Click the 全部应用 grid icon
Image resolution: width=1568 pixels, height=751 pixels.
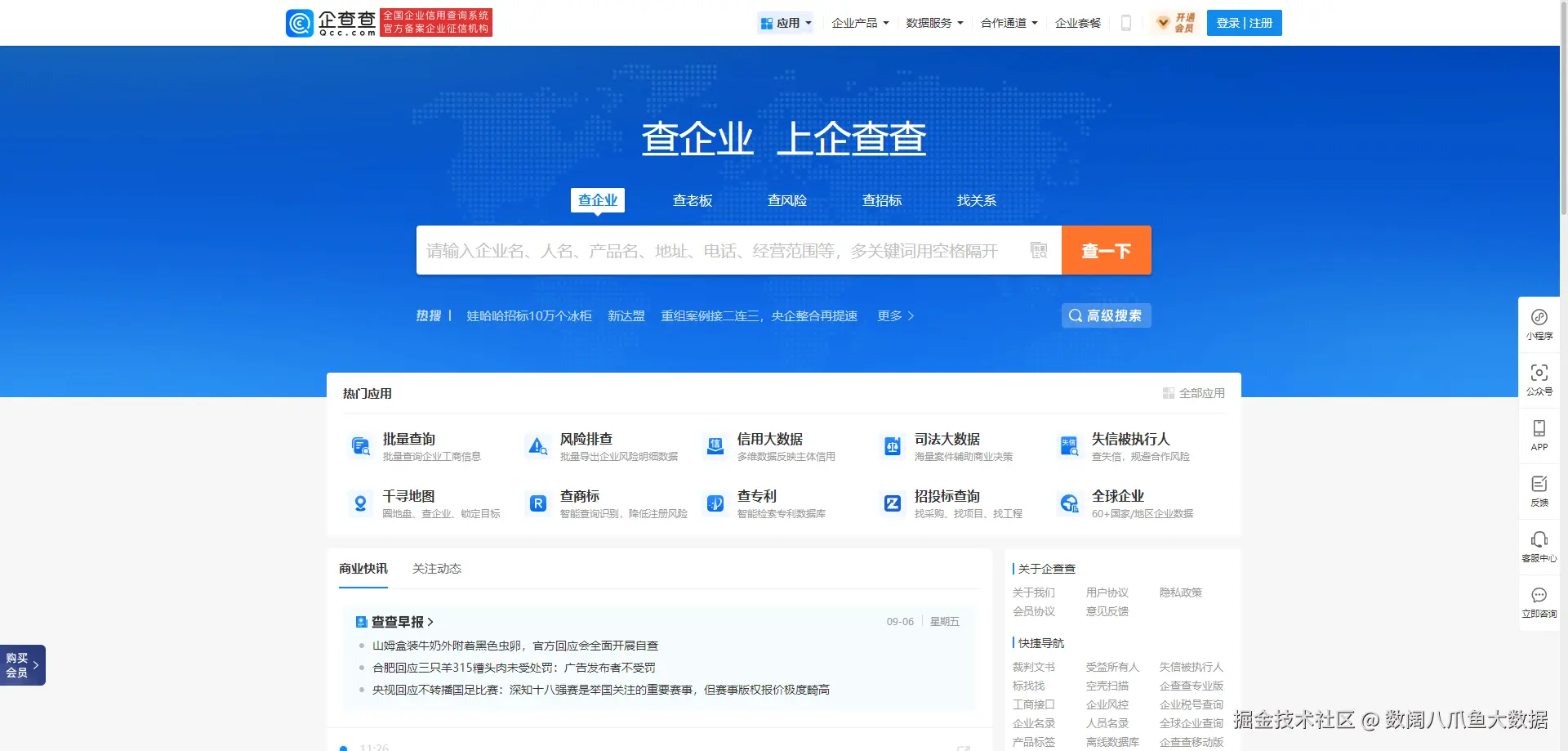[1169, 393]
